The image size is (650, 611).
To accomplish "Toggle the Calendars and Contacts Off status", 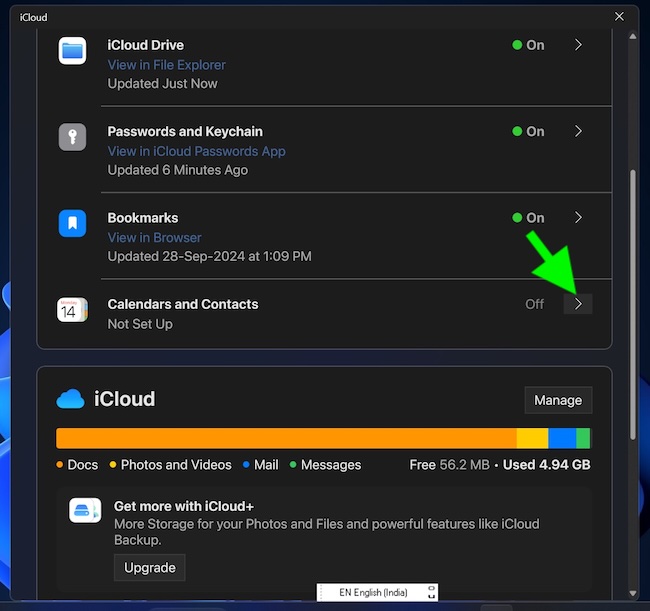I will click(534, 304).
